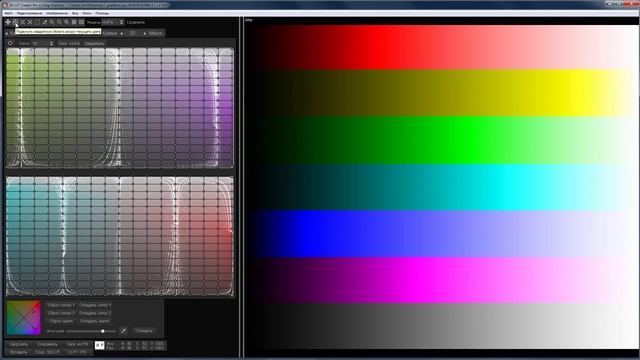Screen dimensions: 640x360
Task: Click the white color swatch at bottom
Action: click(99, 345)
